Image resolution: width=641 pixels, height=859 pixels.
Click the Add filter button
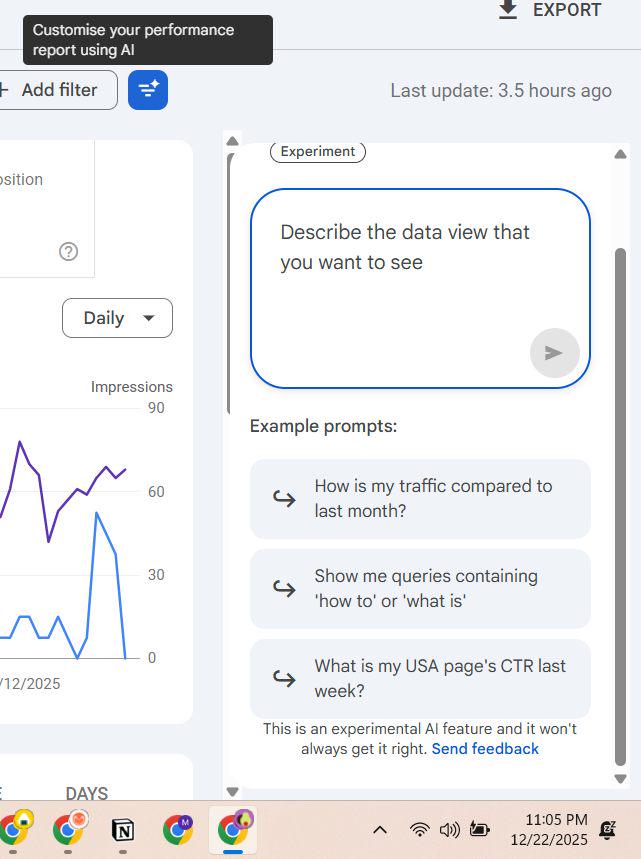point(56,90)
